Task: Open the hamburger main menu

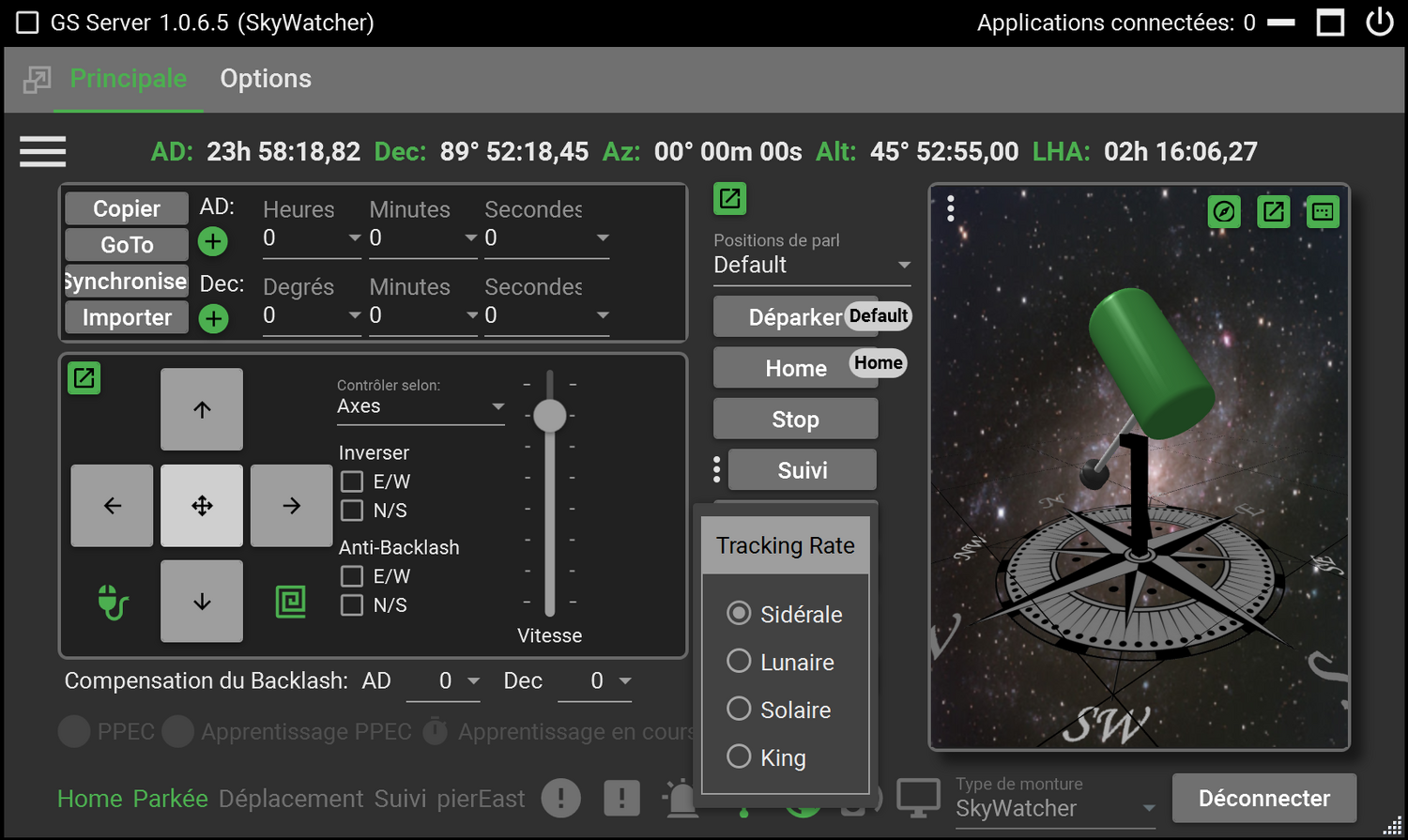Action: (43, 151)
